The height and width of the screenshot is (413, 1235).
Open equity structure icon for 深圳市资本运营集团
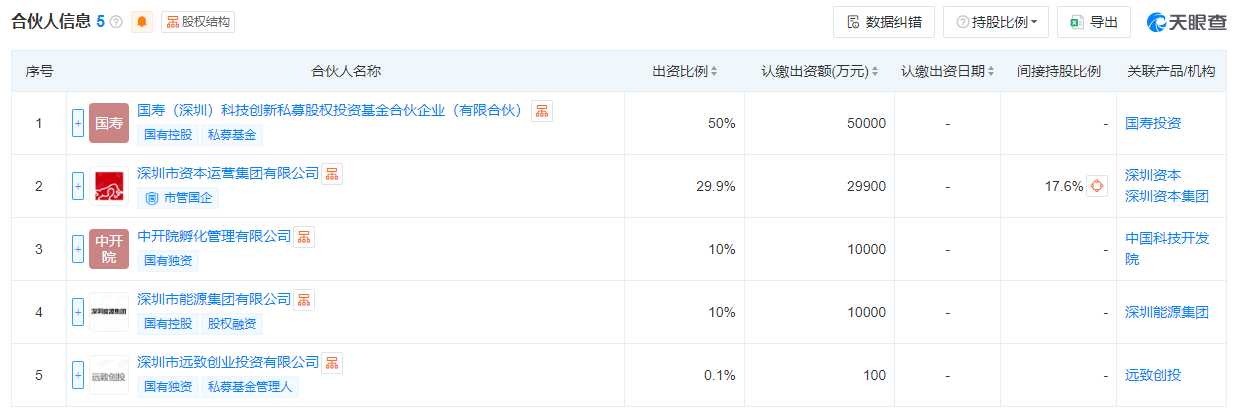[332, 174]
